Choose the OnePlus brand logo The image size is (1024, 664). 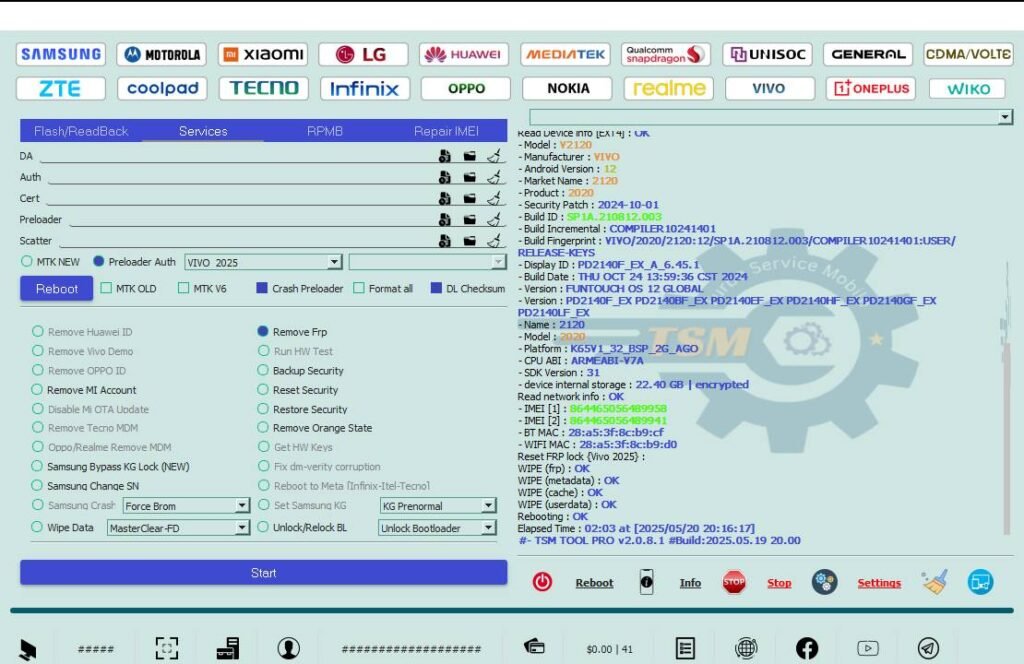pyautogui.click(x=871, y=88)
